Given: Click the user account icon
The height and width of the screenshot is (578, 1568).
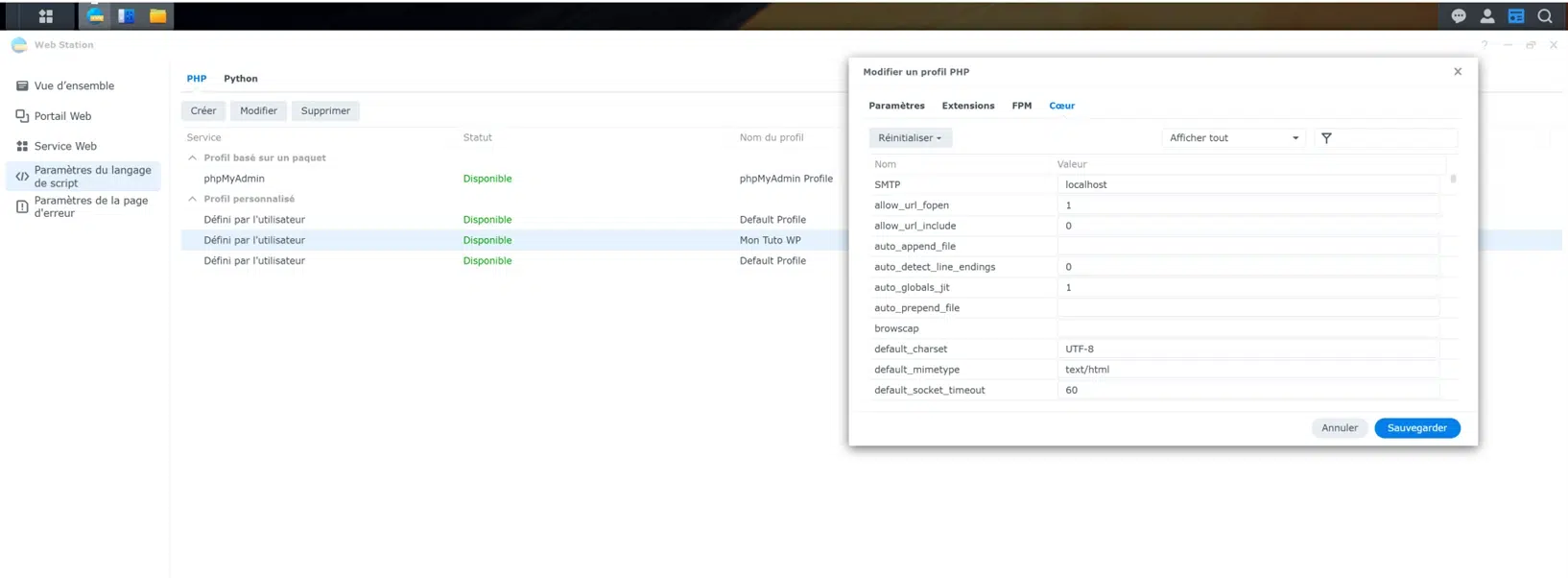Looking at the screenshot, I should pos(1487,16).
